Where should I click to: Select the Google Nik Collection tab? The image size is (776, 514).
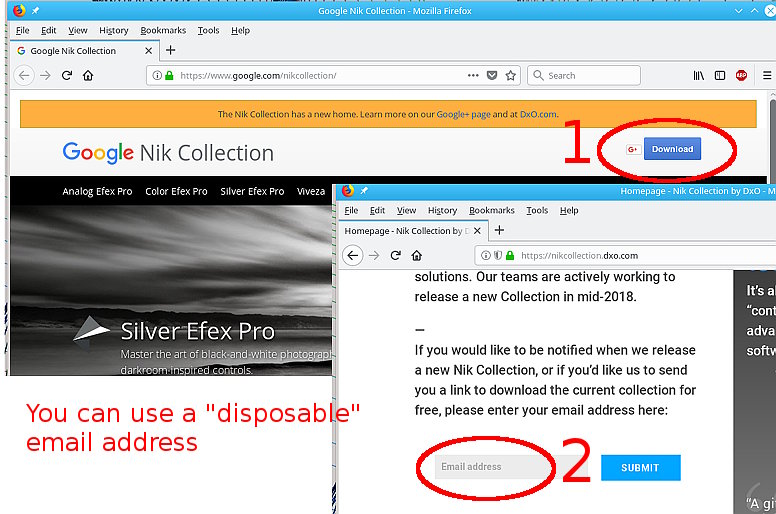click(84, 50)
